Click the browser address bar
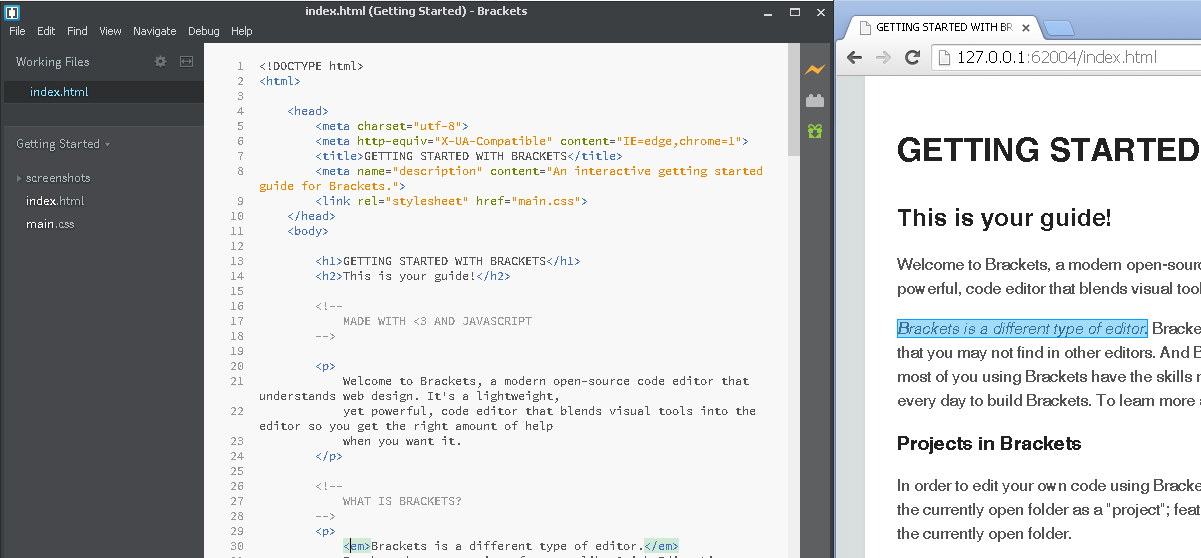 [1066, 57]
